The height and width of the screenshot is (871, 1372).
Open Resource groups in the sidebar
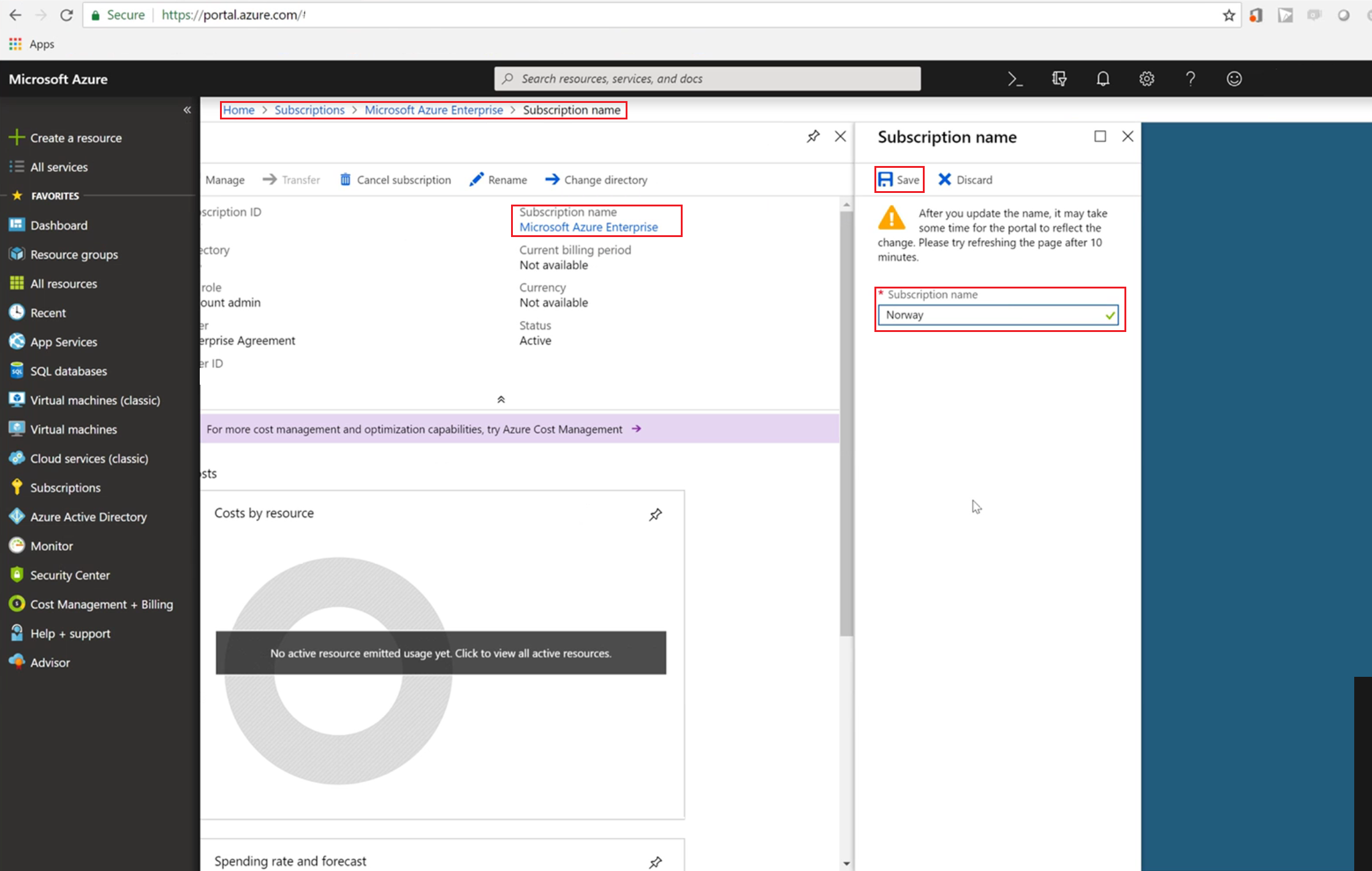pyautogui.click(x=74, y=255)
